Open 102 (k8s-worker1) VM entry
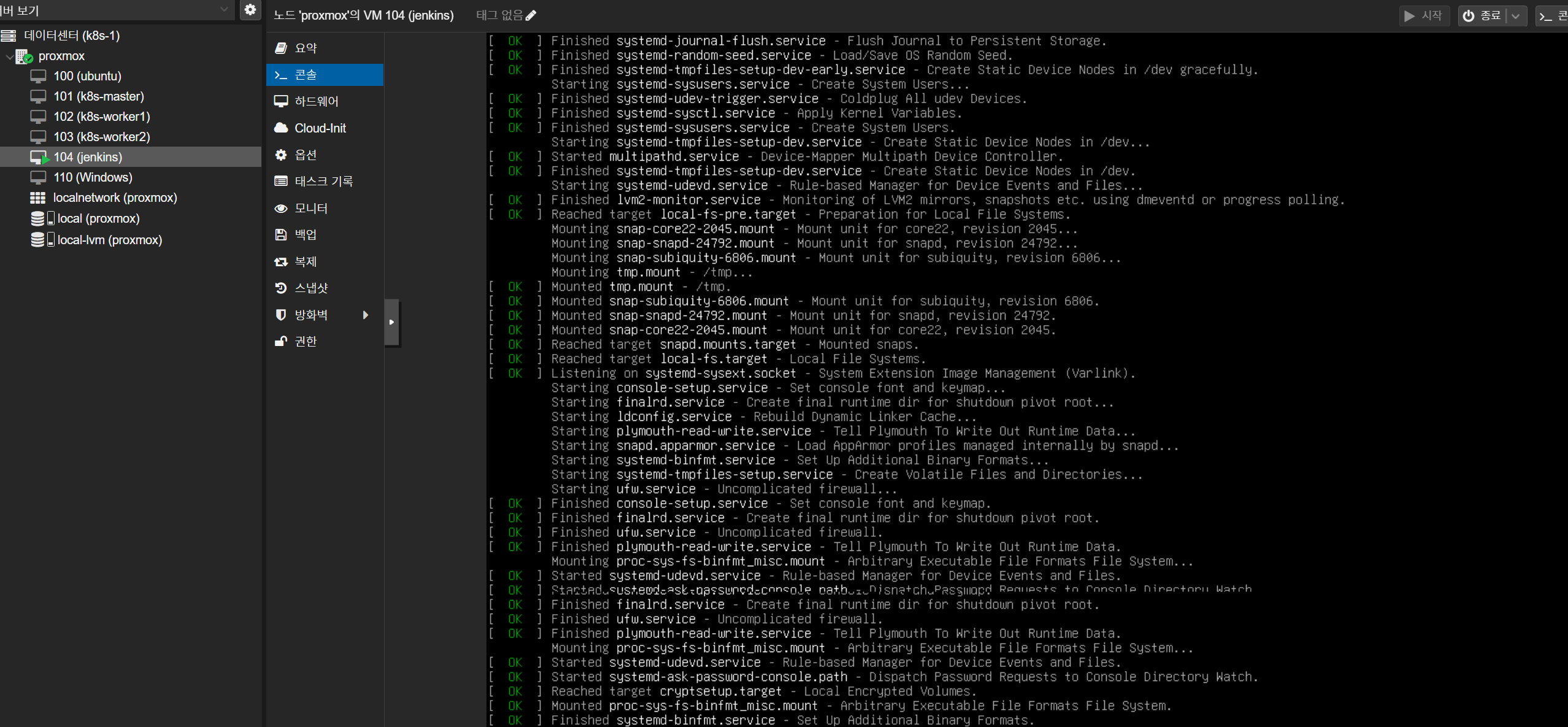Screen dimensions: 1568x727 pos(102,117)
